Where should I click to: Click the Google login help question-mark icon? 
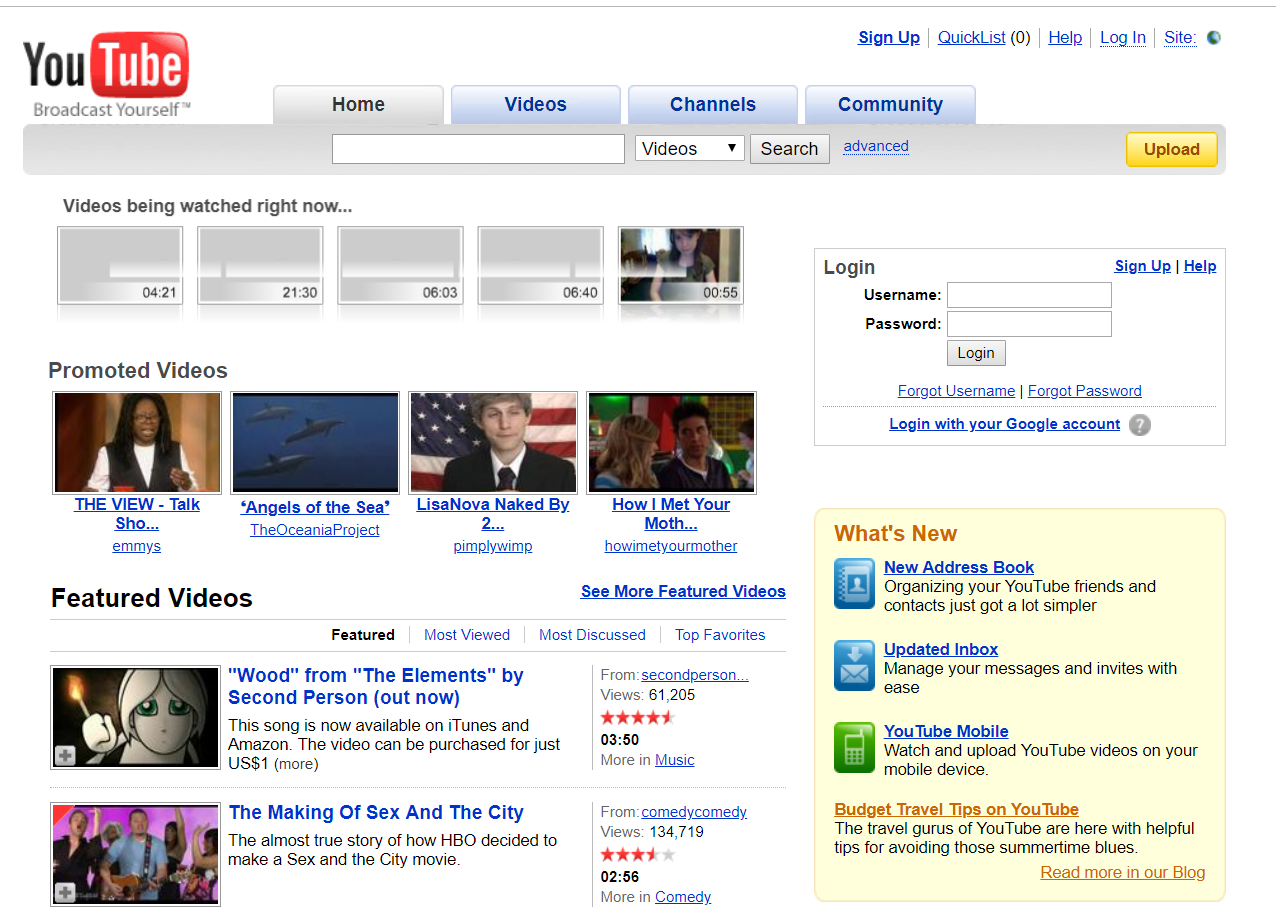tap(1140, 425)
